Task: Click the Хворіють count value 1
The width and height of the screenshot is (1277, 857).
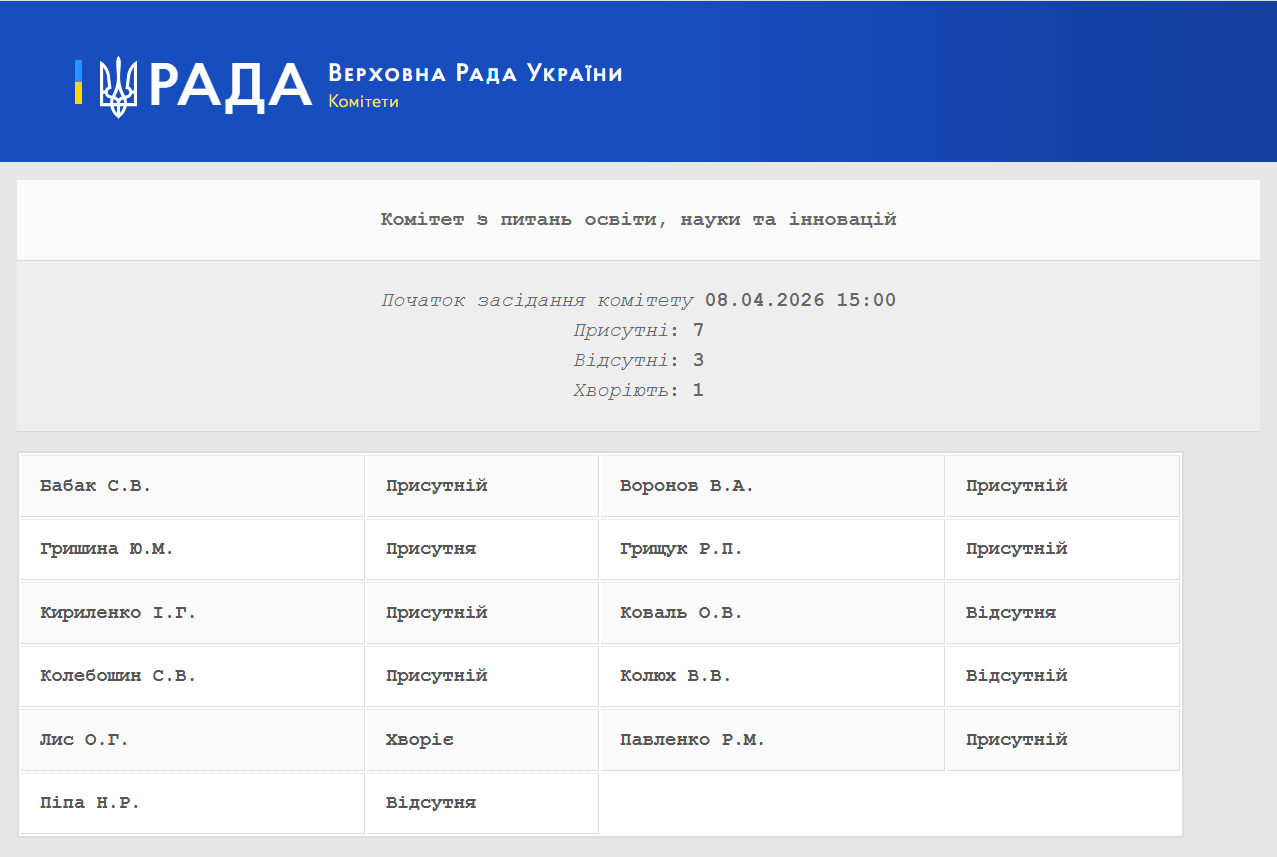Action: click(x=698, y=390)
